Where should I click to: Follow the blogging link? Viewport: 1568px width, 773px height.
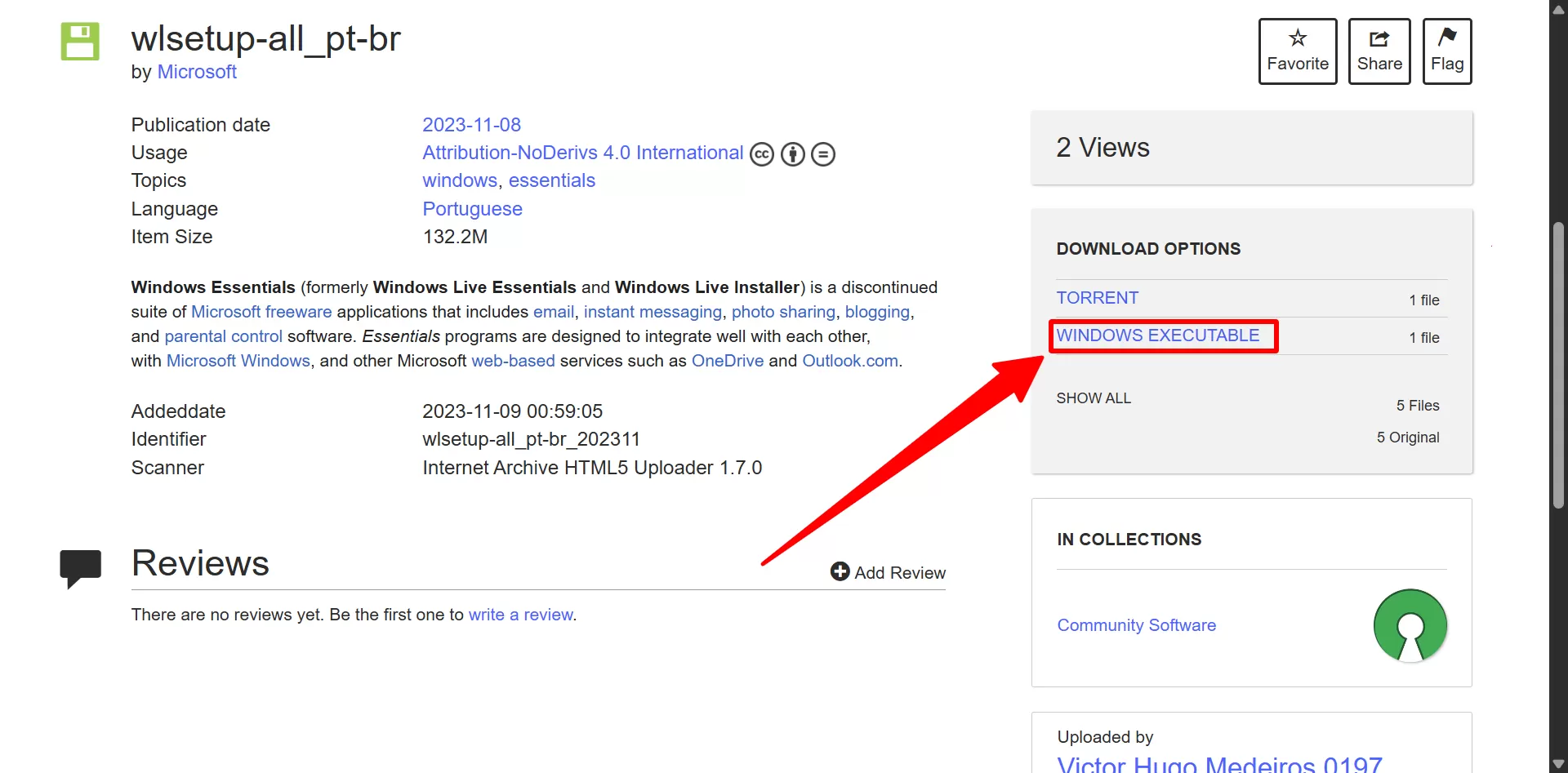(877, 312)
